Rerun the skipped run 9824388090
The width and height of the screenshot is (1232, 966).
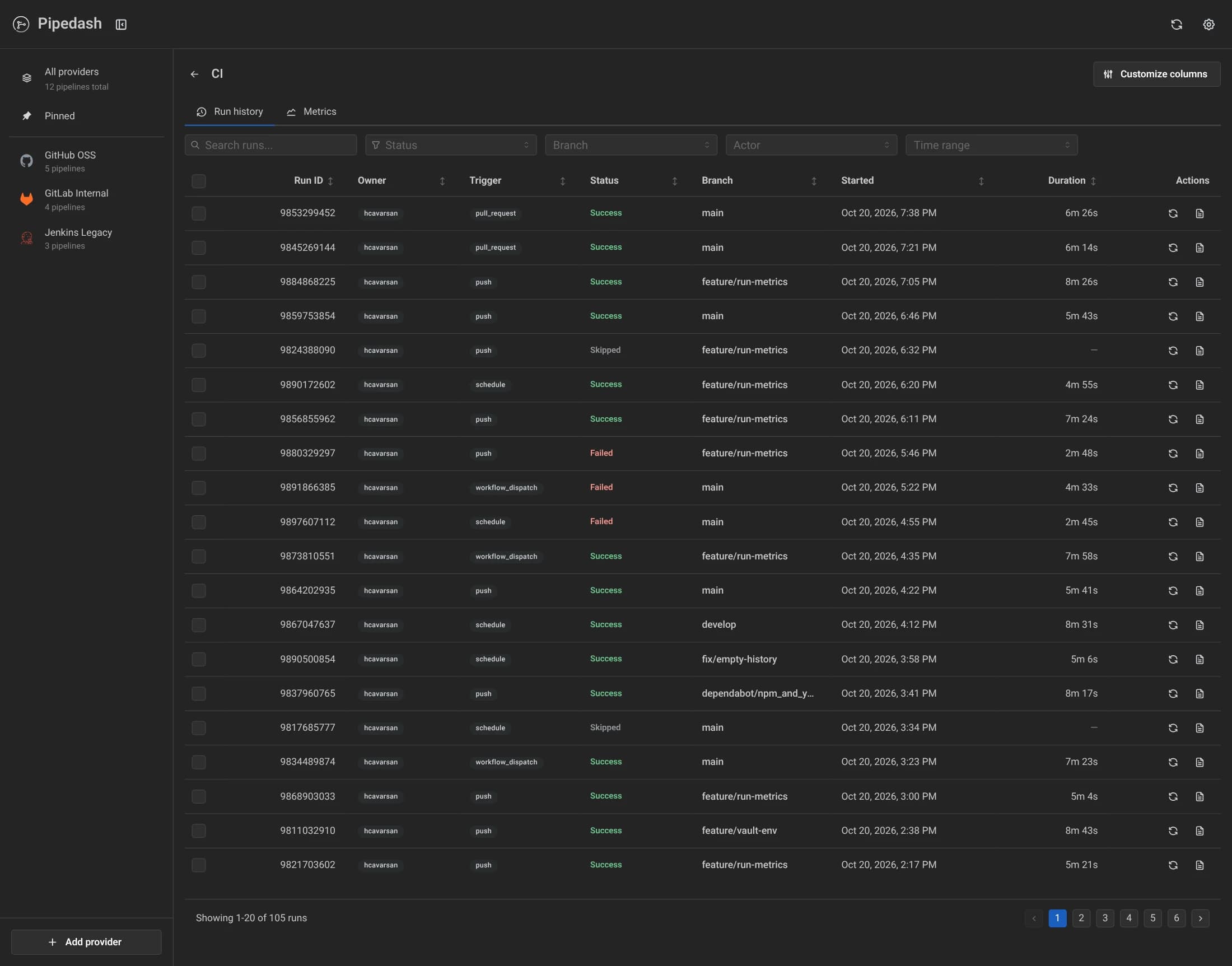(x=1173, y=351)
